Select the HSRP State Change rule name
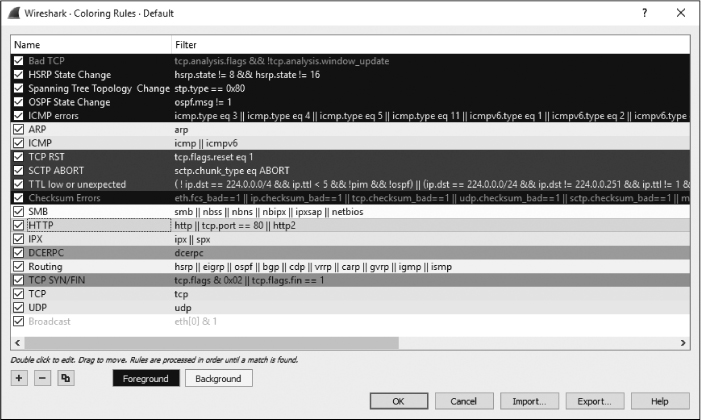 click(70, 75)
